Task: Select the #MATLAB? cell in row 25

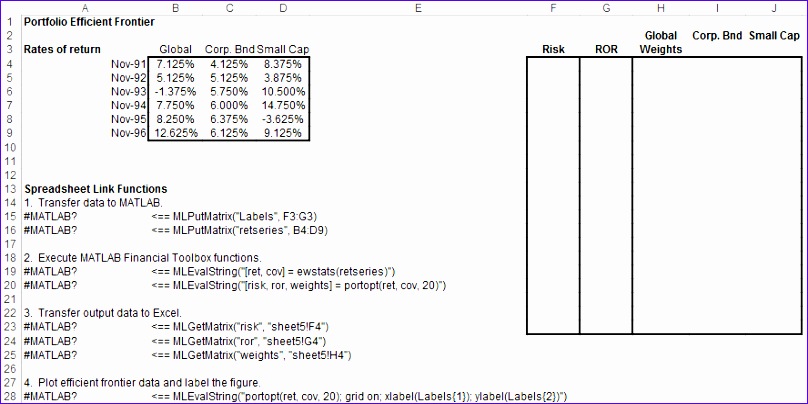Action: click(x=50, y=355)
